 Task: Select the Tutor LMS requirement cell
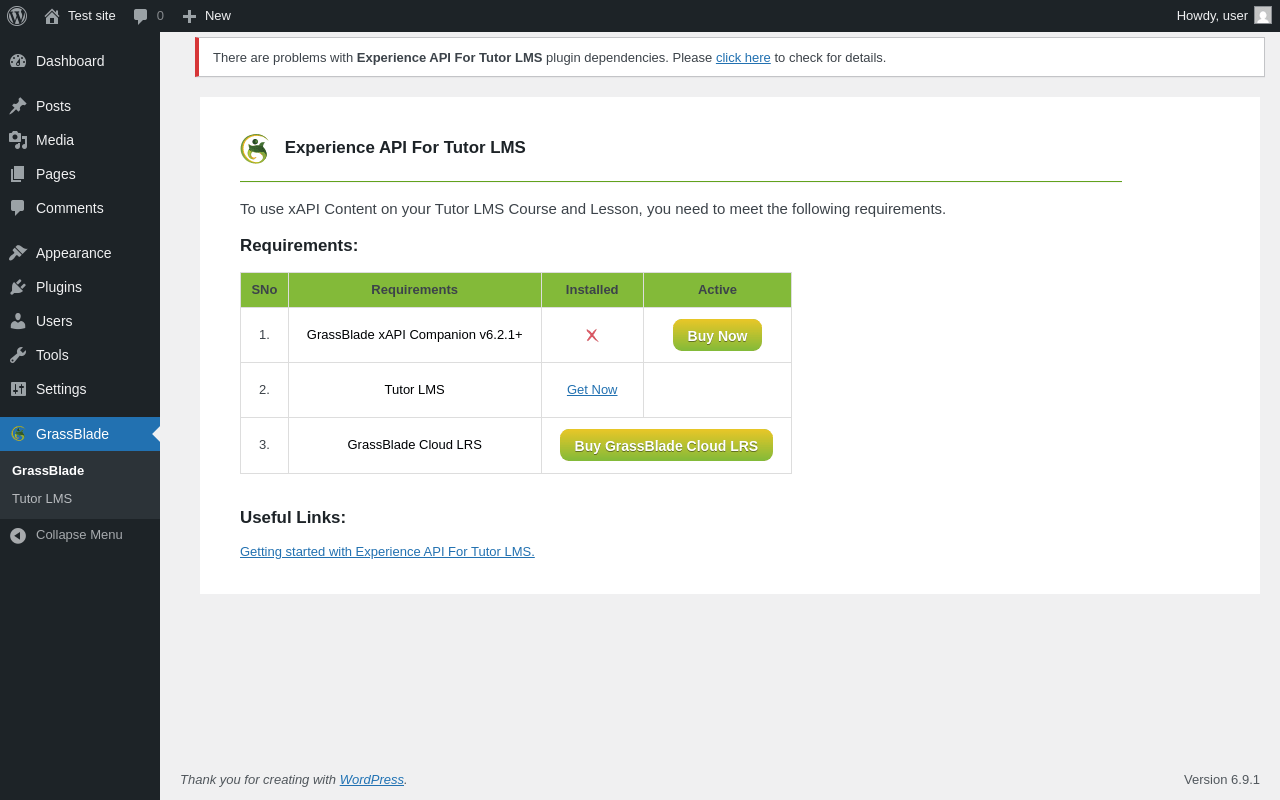[x=415, y=390]
